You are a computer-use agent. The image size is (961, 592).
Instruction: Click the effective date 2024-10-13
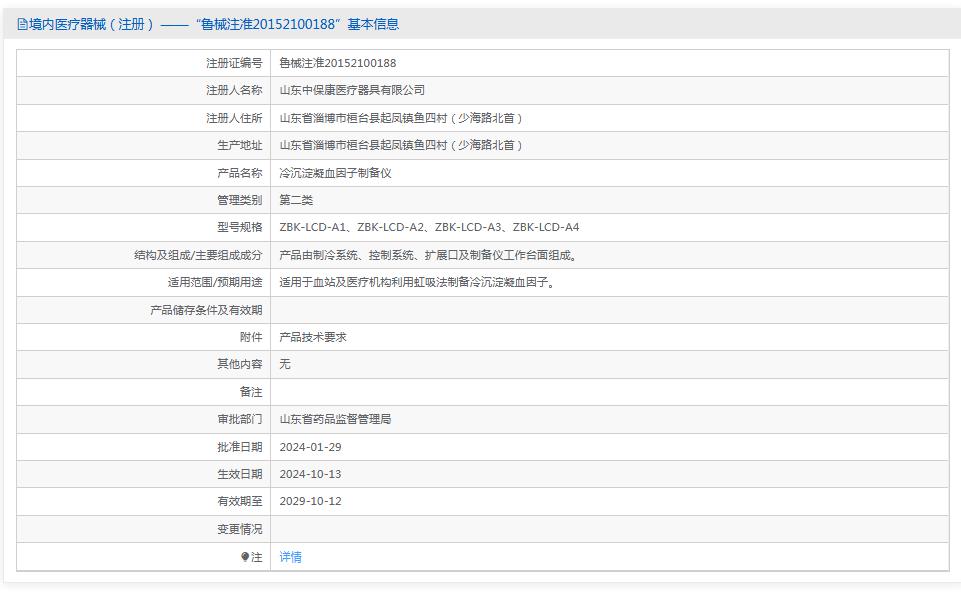[x=310, y=474]
